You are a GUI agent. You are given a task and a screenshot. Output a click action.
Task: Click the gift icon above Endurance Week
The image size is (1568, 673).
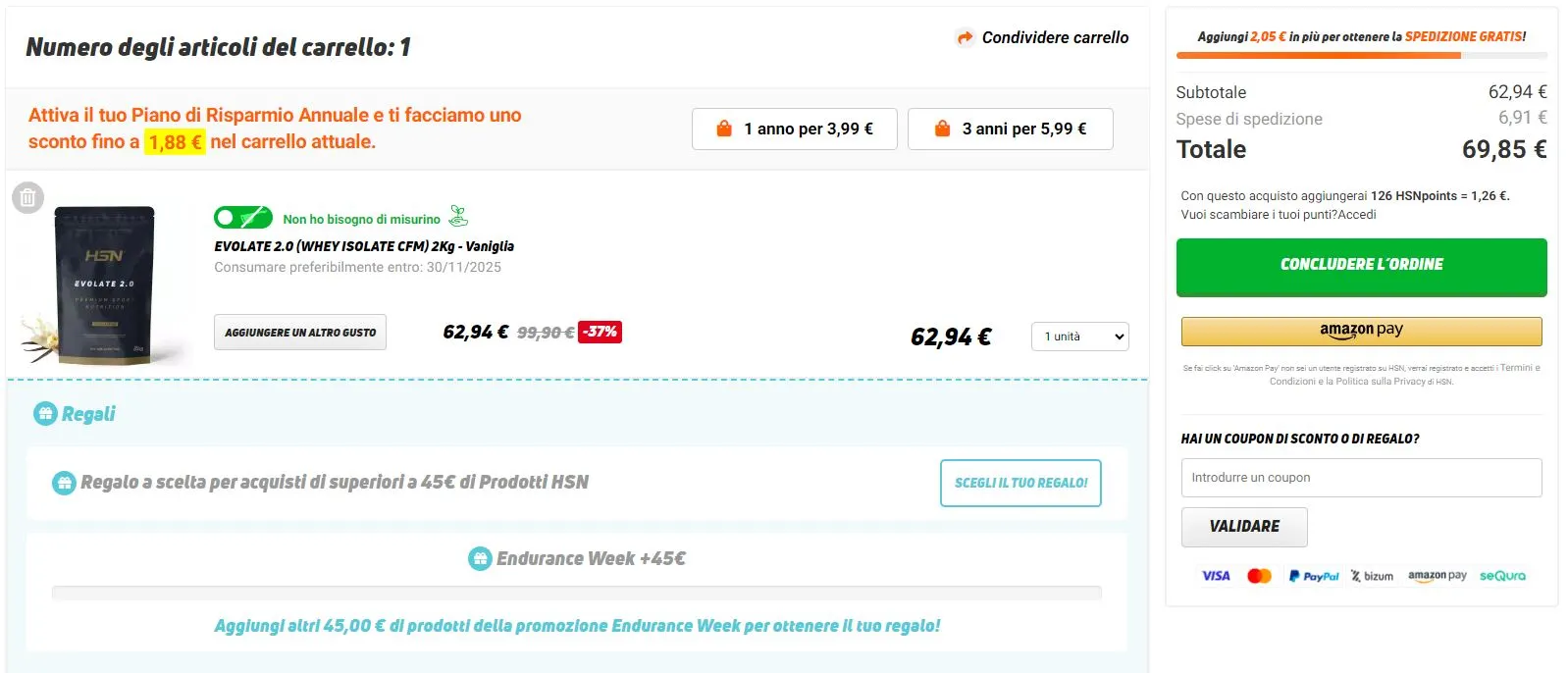480,558
